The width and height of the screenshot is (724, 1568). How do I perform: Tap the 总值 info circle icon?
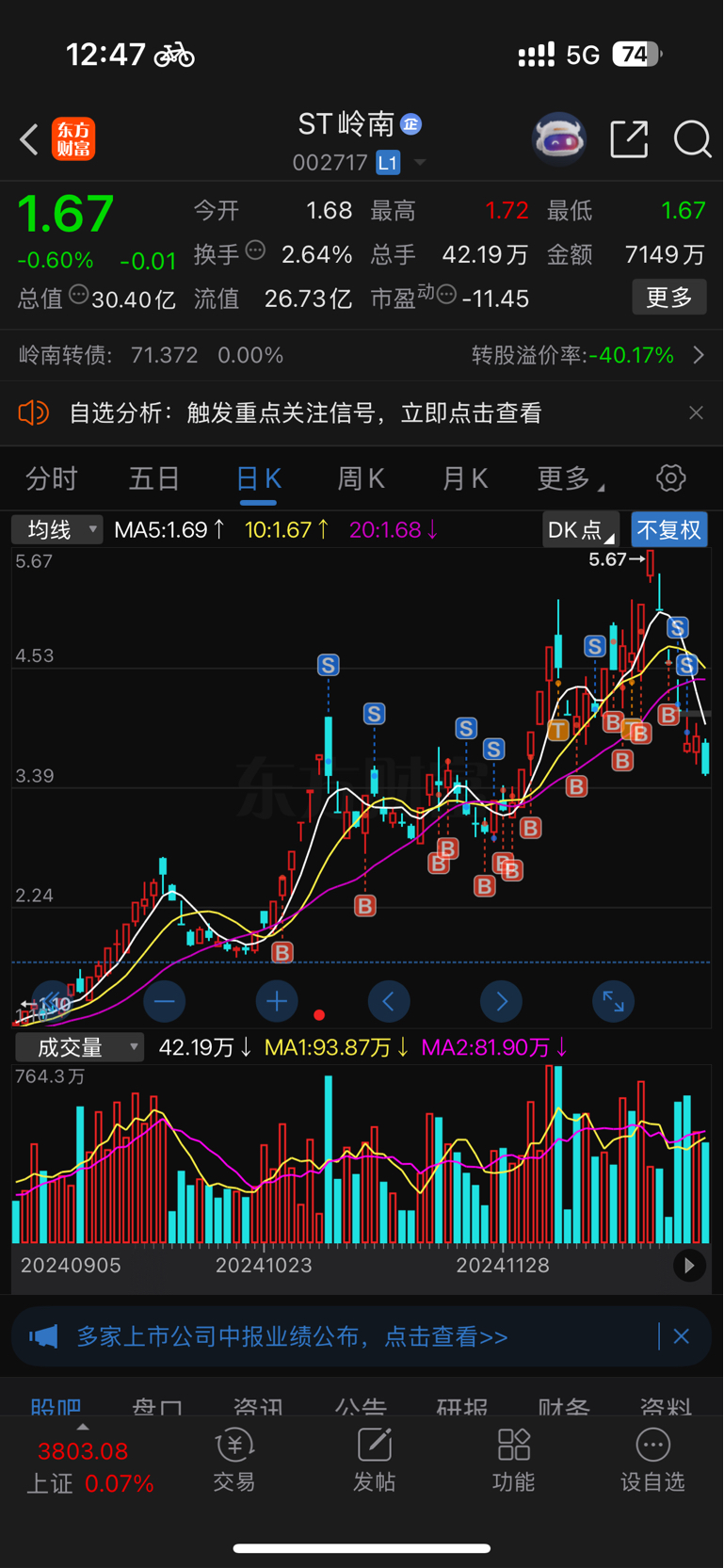79,296
